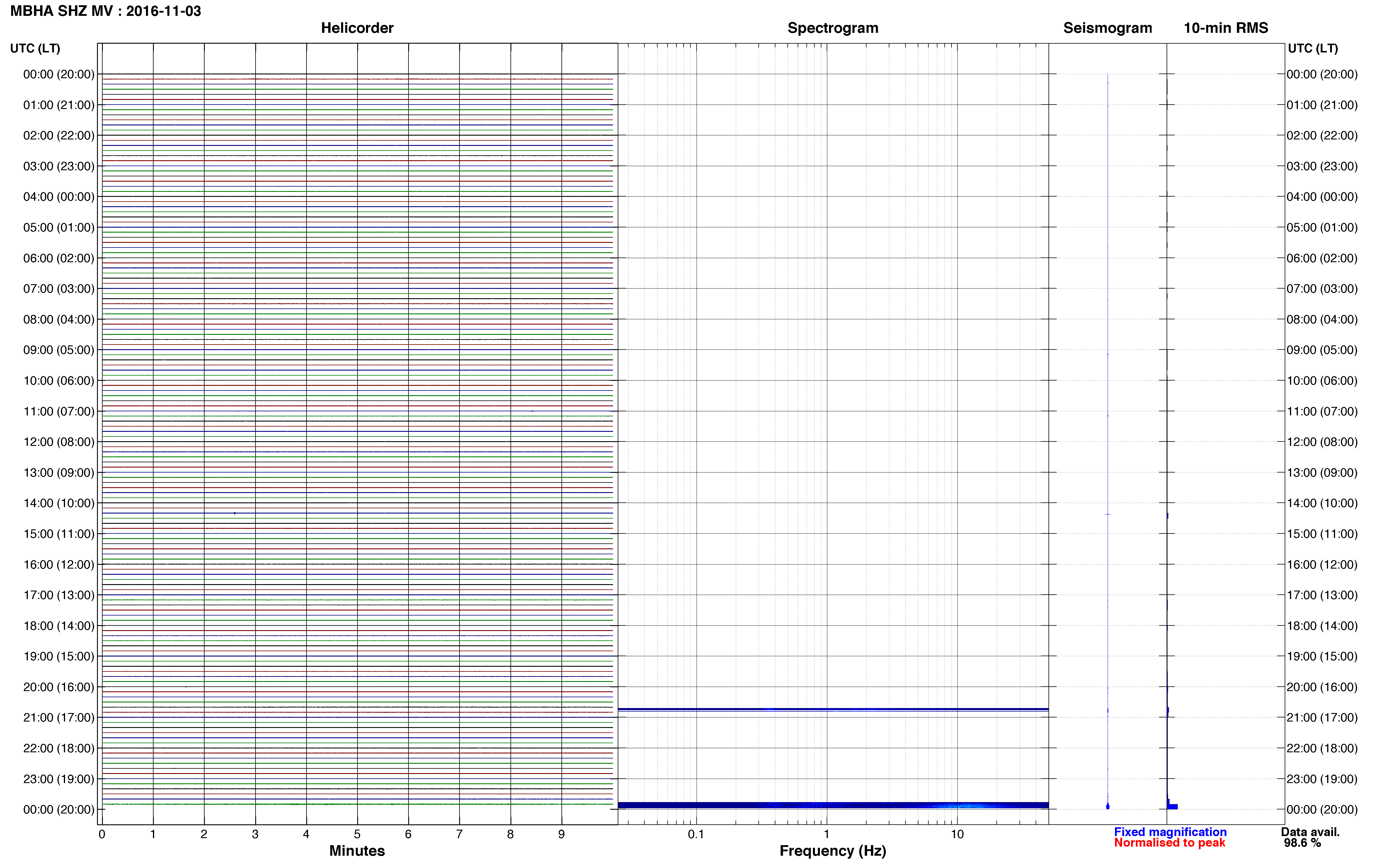Click left time label '18:00 (14:00)'
Screen dimensions: 1389x868
pyautogui.click(x=59, y=626)
